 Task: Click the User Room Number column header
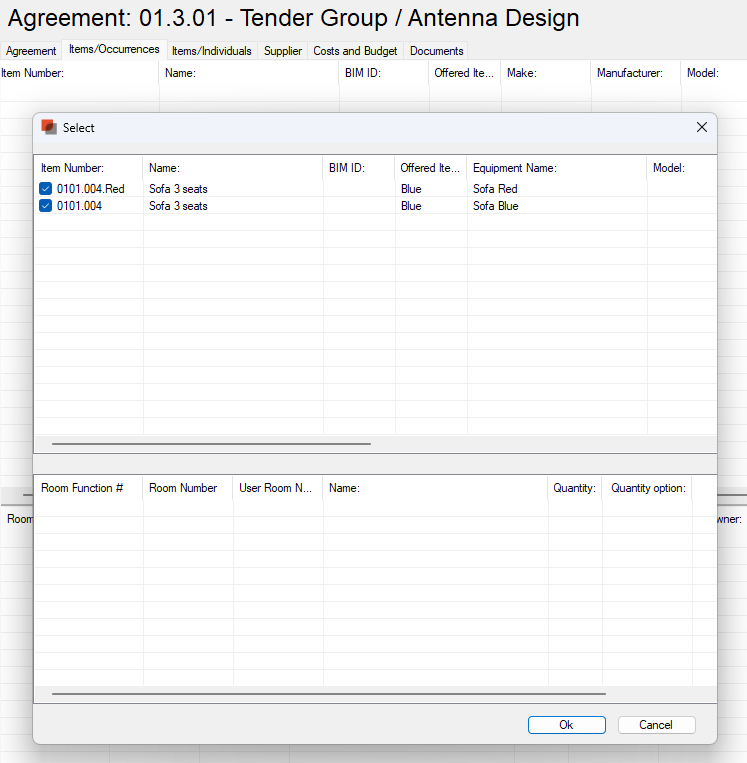(x=277, y=488)
